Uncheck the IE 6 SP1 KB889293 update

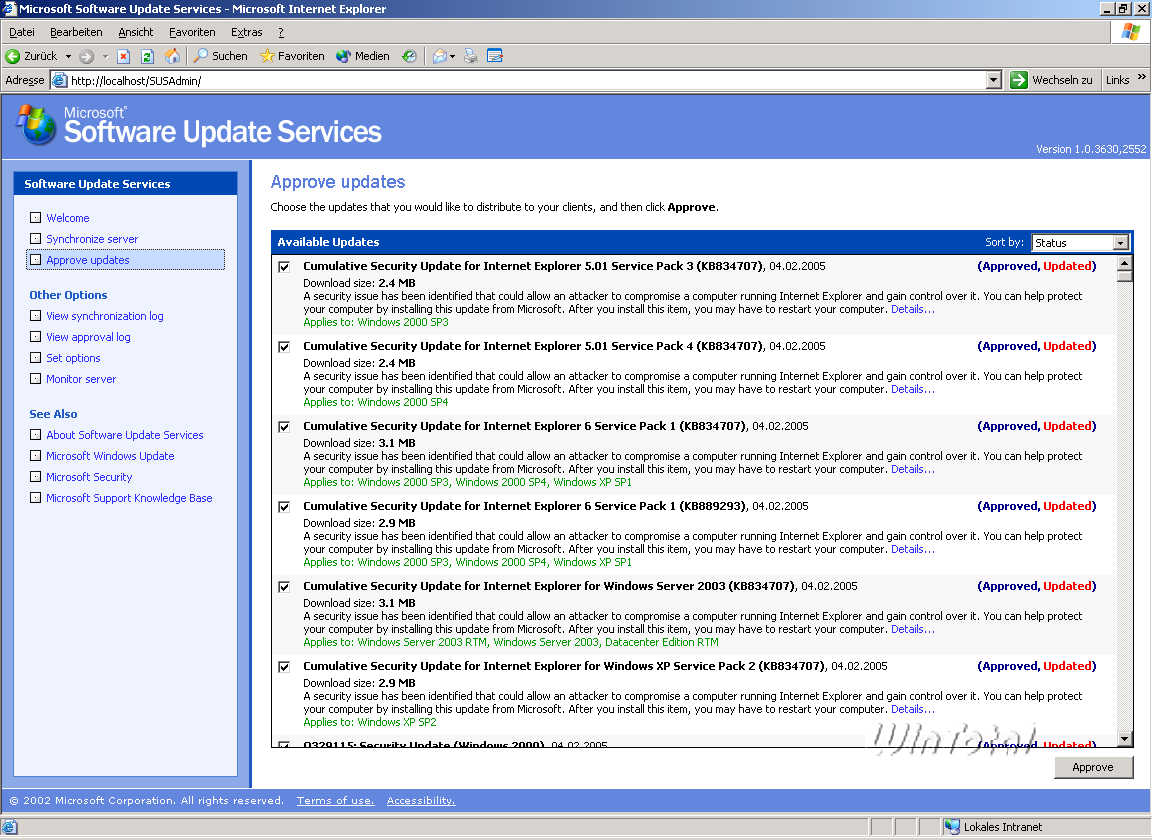284,507
